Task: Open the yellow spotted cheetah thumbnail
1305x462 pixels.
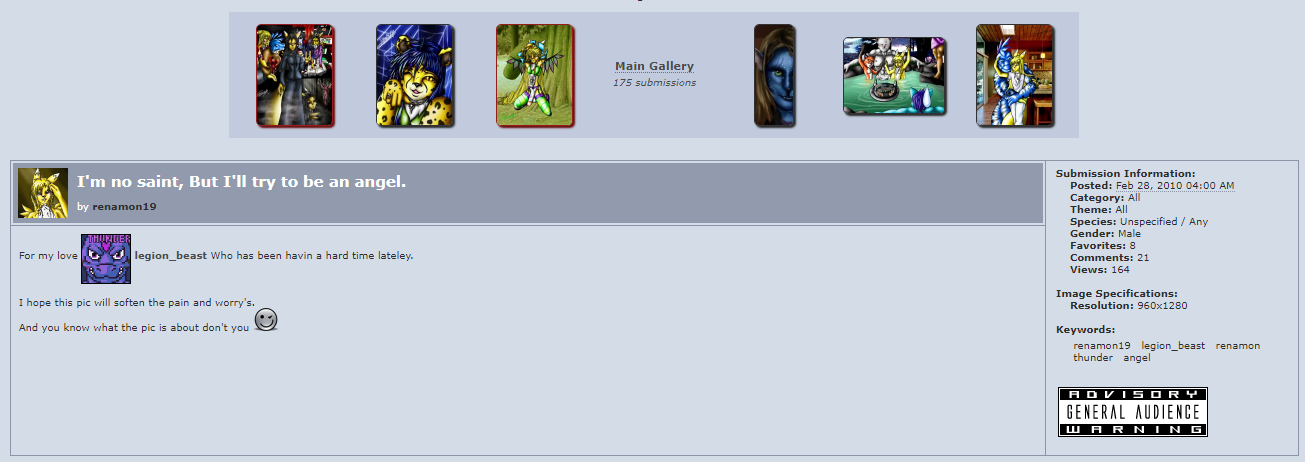Action: click(x=415, y=76)
